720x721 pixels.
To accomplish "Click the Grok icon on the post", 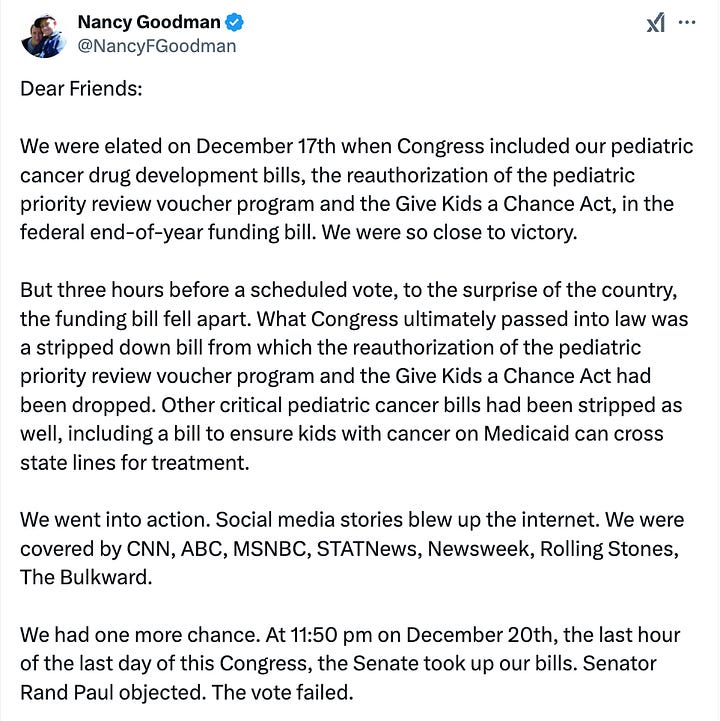I will (656, 23).
